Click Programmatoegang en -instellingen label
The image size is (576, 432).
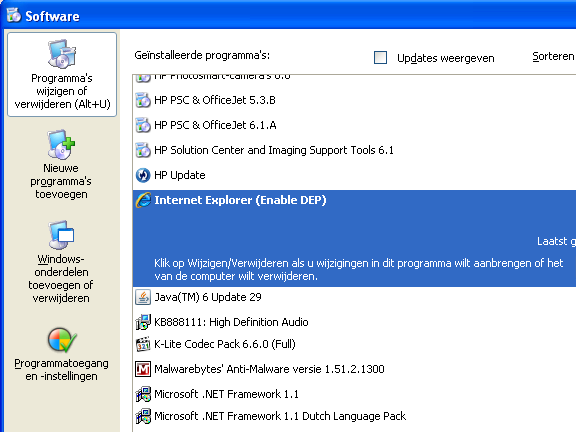click(61, 370)
